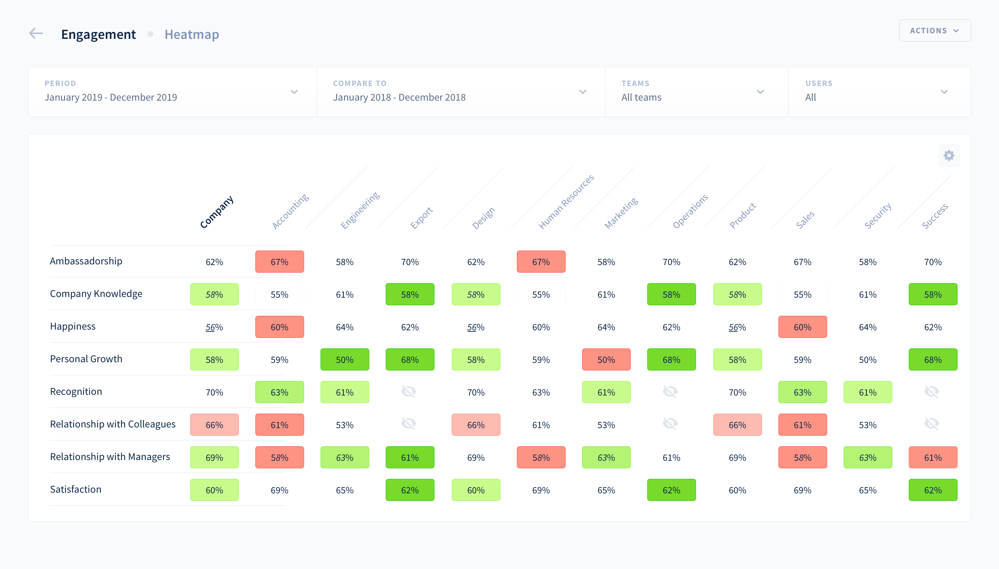Click green 60% Company Satisfaction cell
The height and width of the screenshot is (569, 999).
[x=214, y=490]
